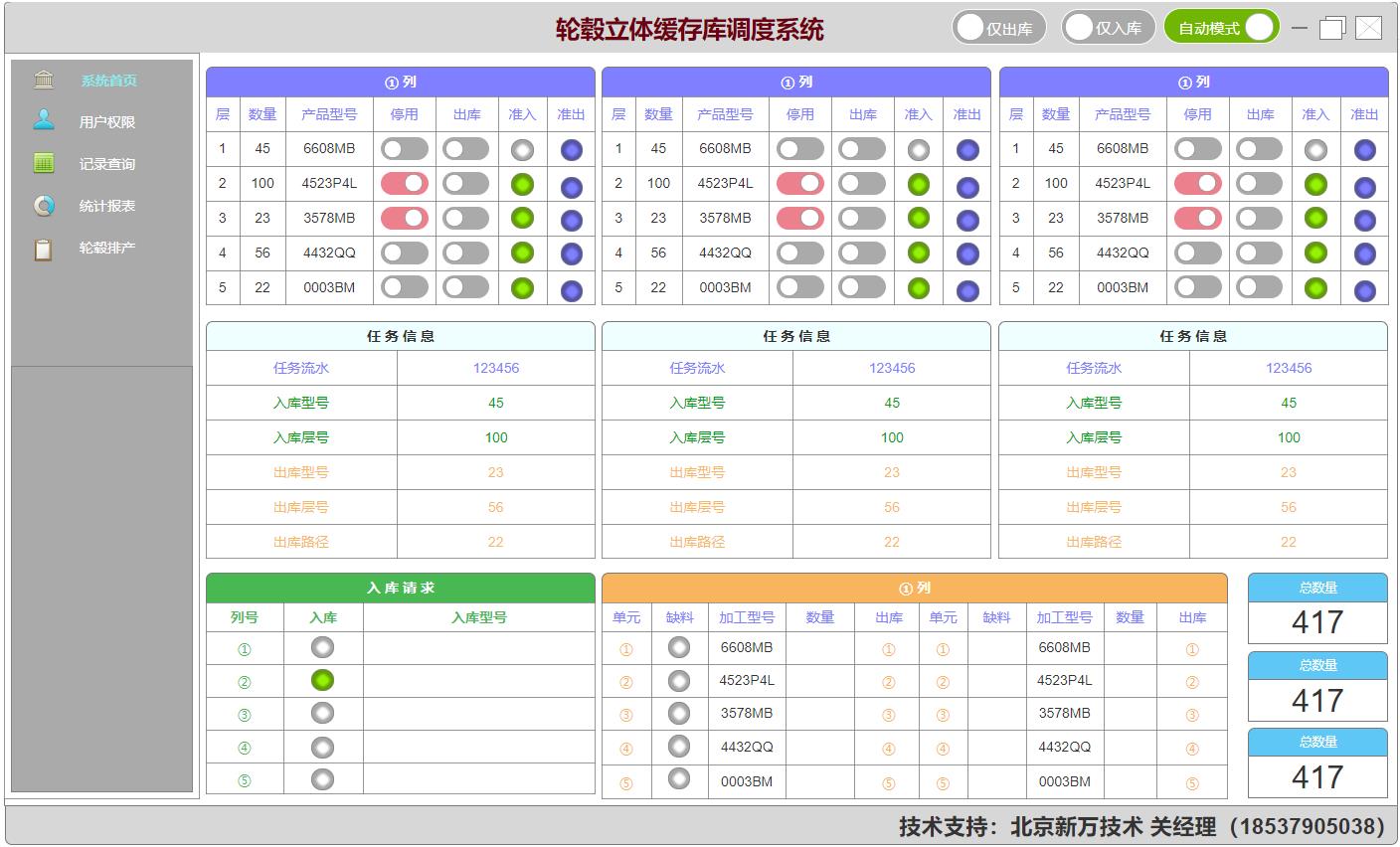Viewport: 1400px width, 847px height.
Task: Click 123456 task serial in leftmost 任务信息
Action: click(x=496, y=368)
